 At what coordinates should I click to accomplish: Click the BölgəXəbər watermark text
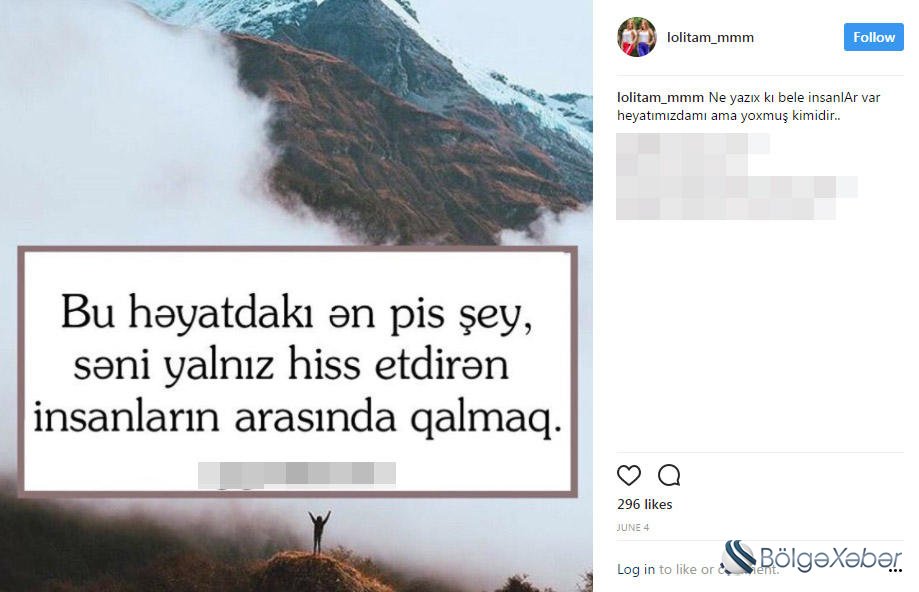point(831,557)
